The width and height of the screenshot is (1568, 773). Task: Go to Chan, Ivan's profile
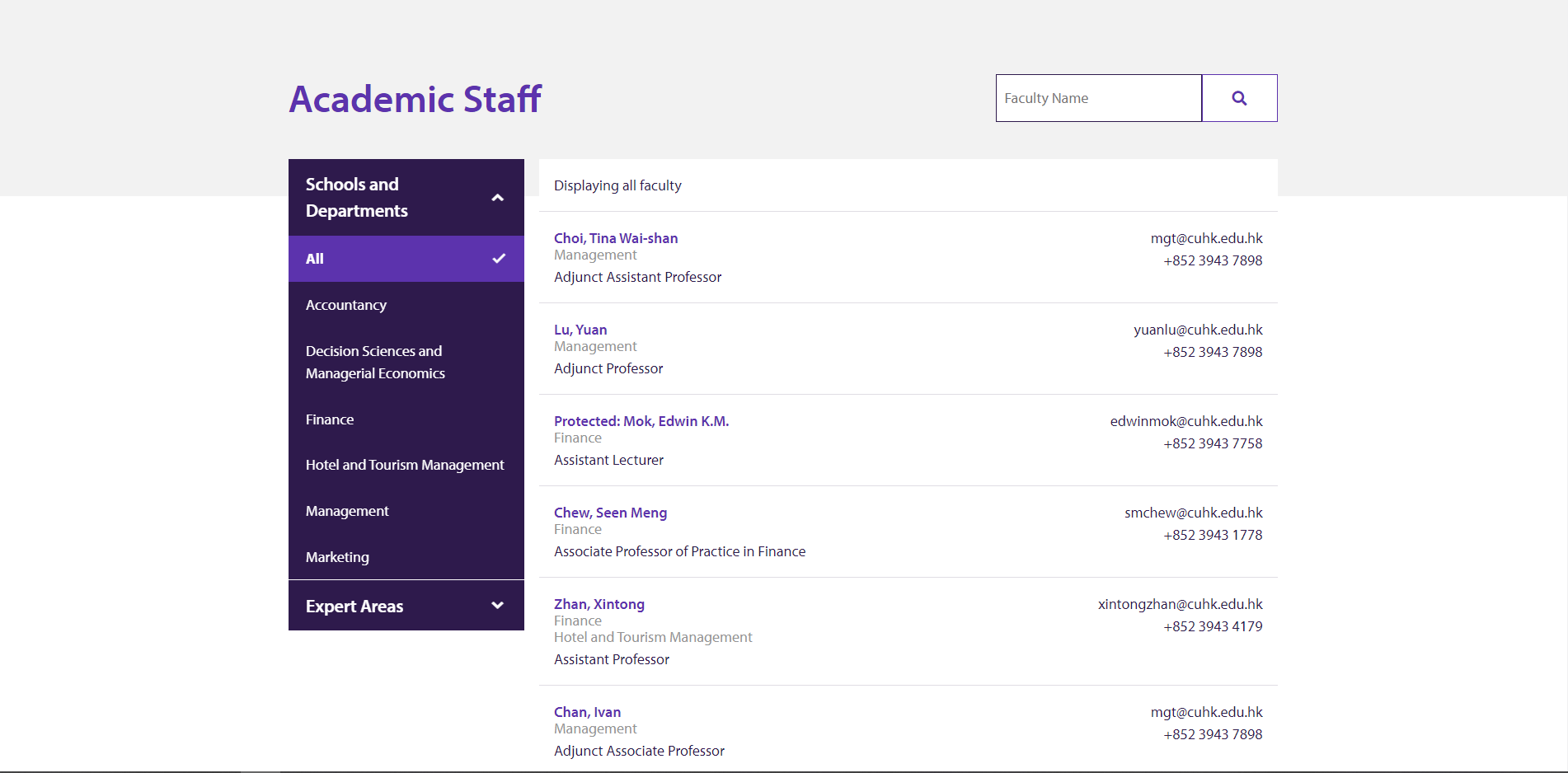(x=587, y=712)
